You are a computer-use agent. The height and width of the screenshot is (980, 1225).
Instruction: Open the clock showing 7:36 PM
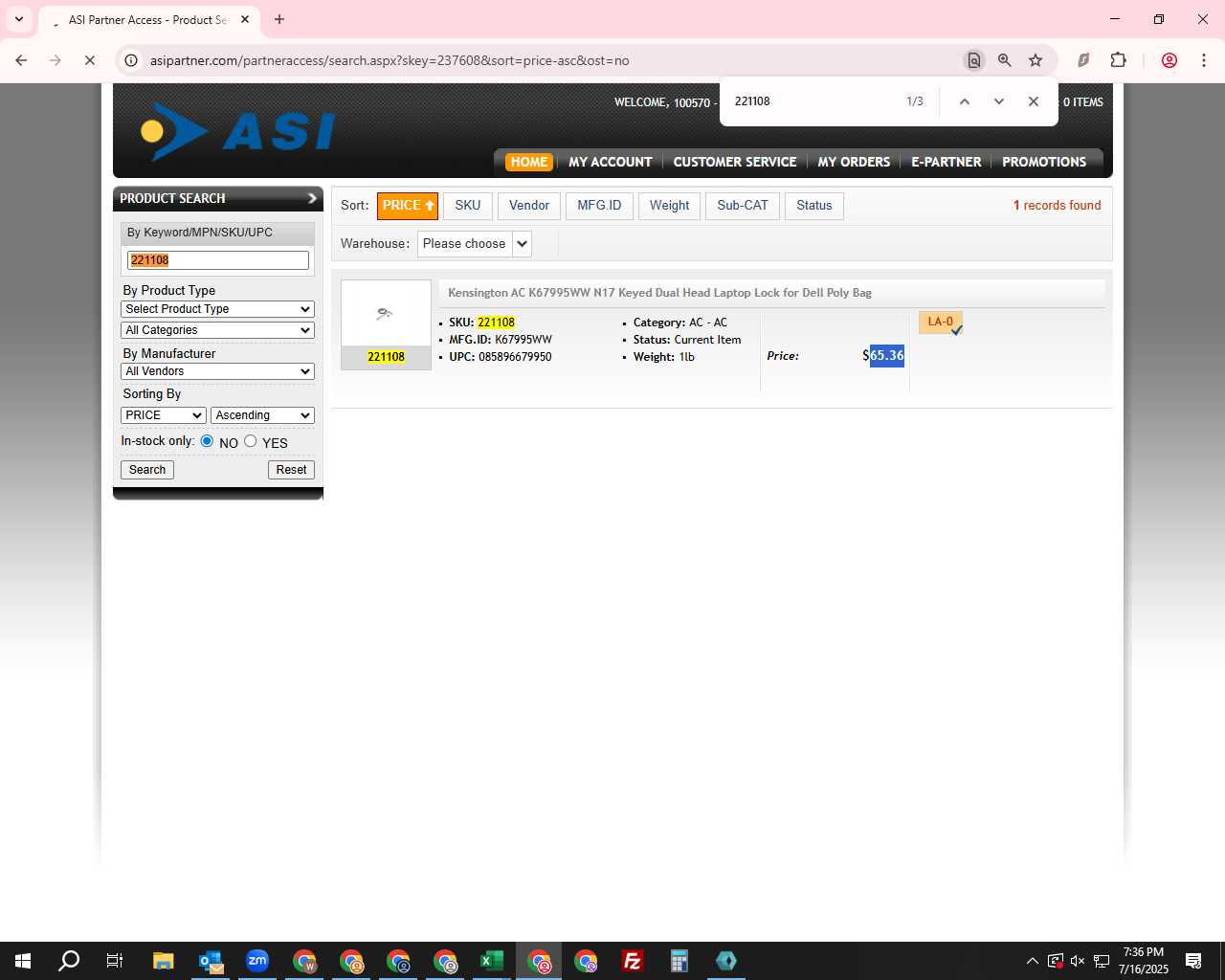(1144, 961)
